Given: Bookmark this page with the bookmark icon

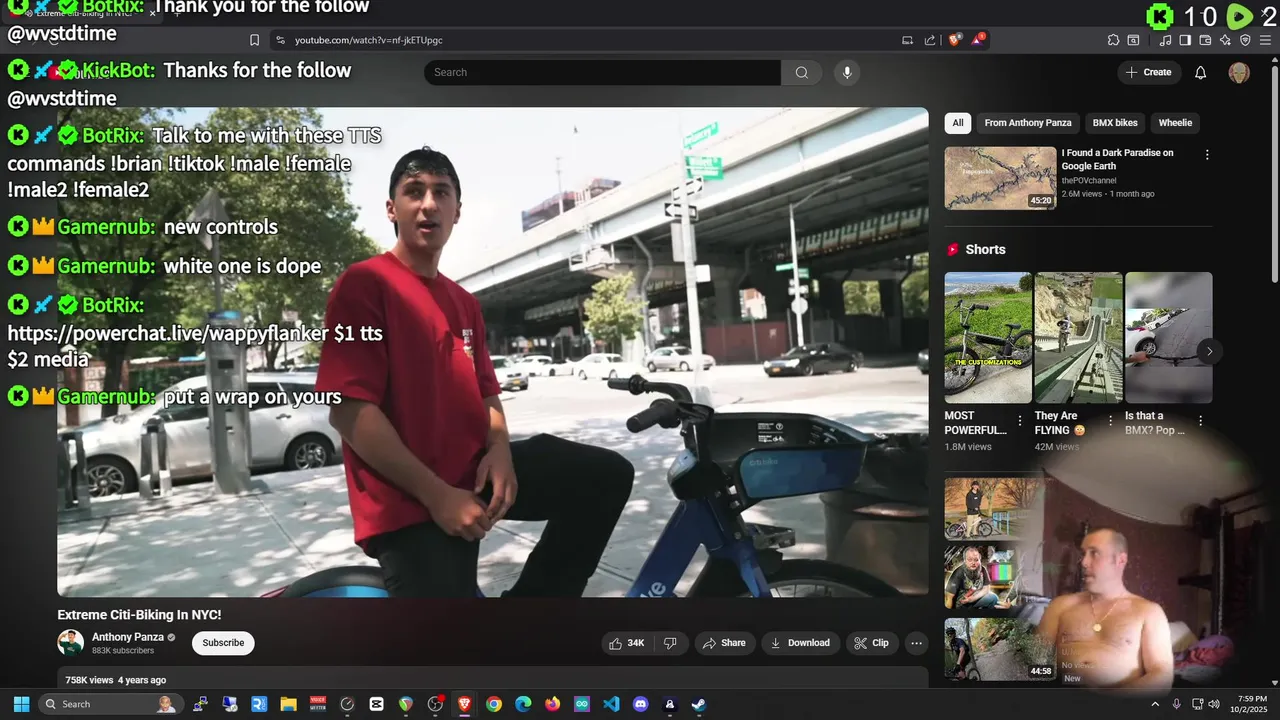Looking at the screenshot, I should [x=254, y=40].
